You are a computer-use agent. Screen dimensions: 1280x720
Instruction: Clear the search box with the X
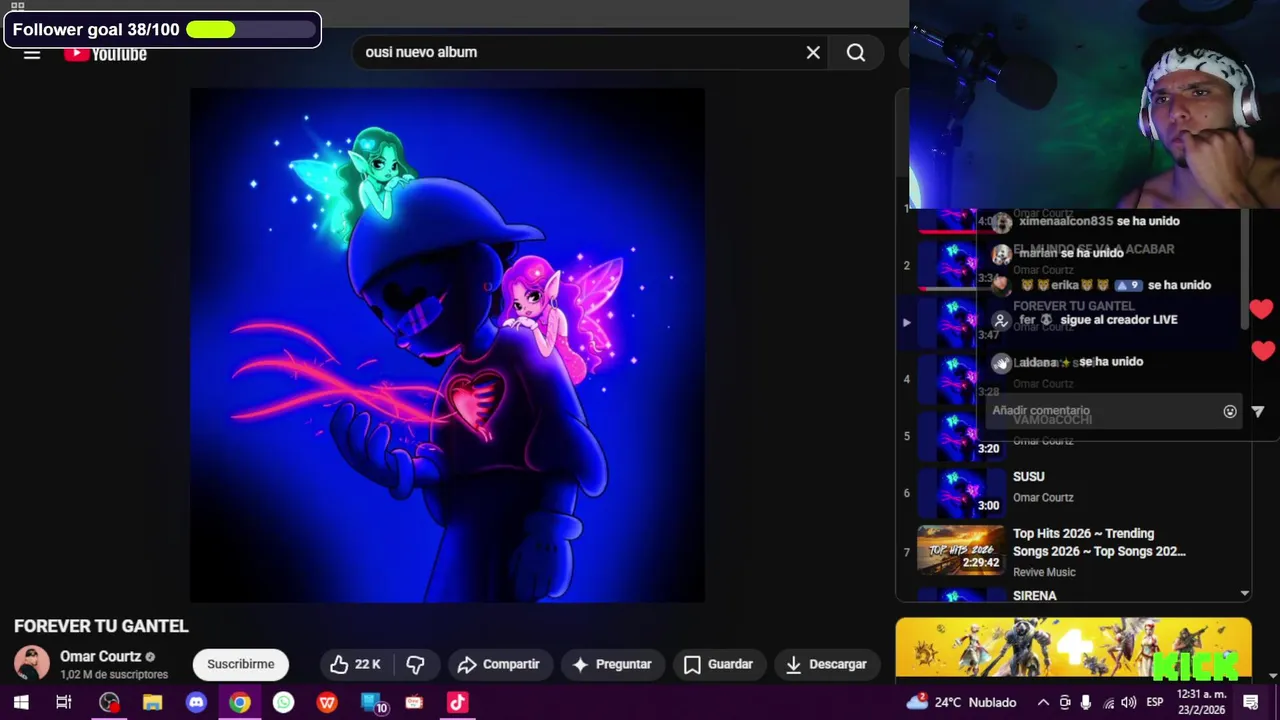813,52
